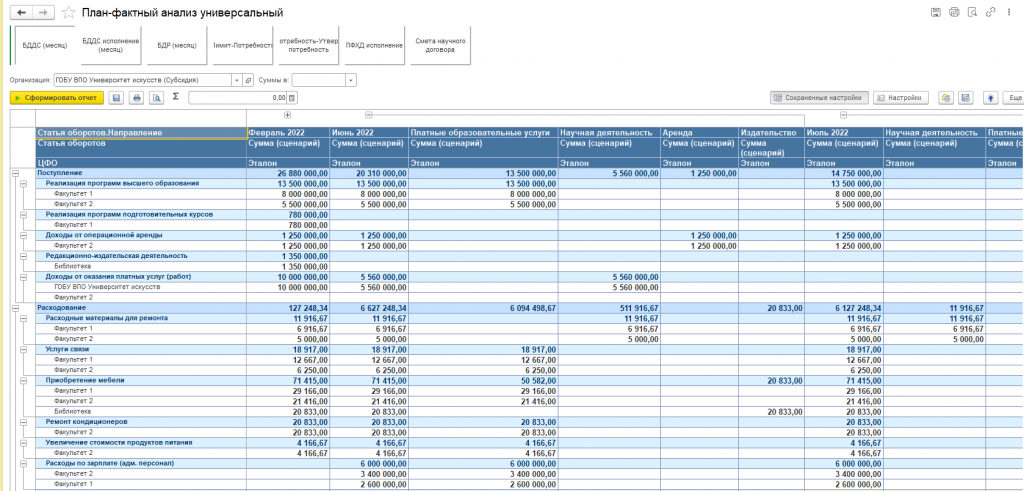Collapse the Услуги связи row

click(25, 349)
